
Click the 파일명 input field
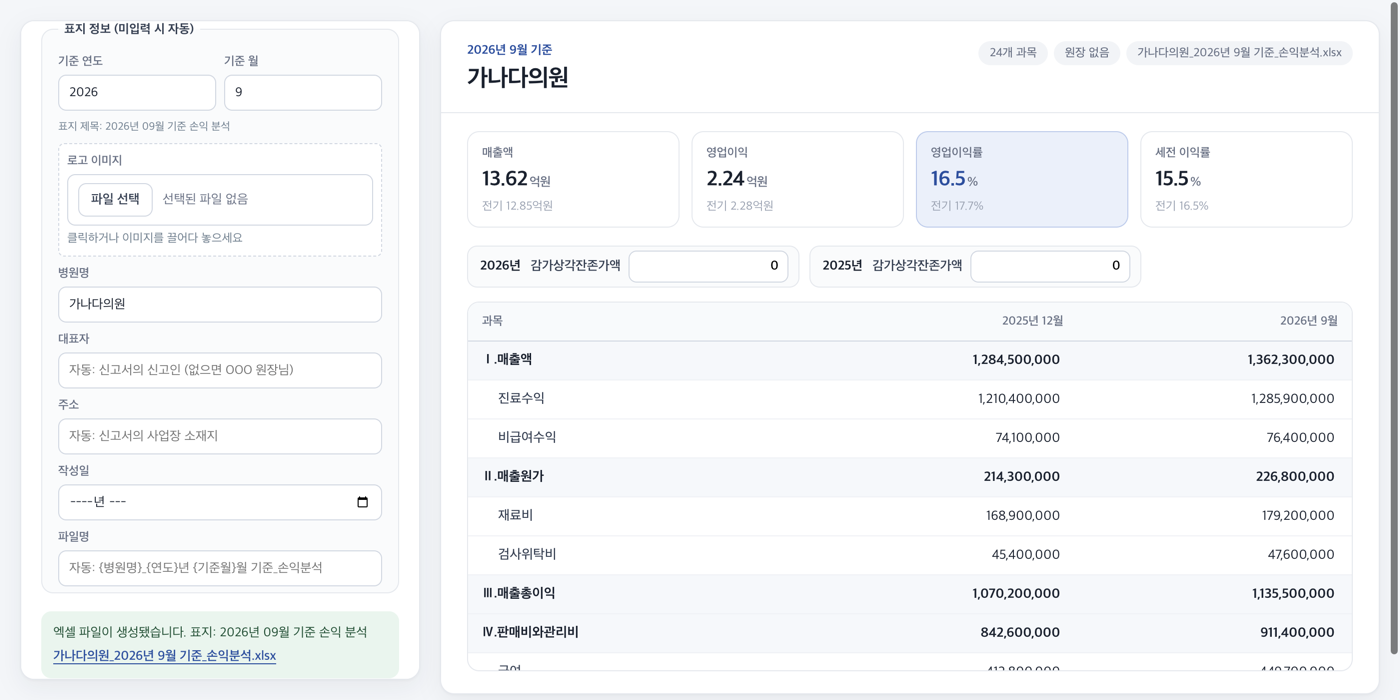tap(220, 568)
